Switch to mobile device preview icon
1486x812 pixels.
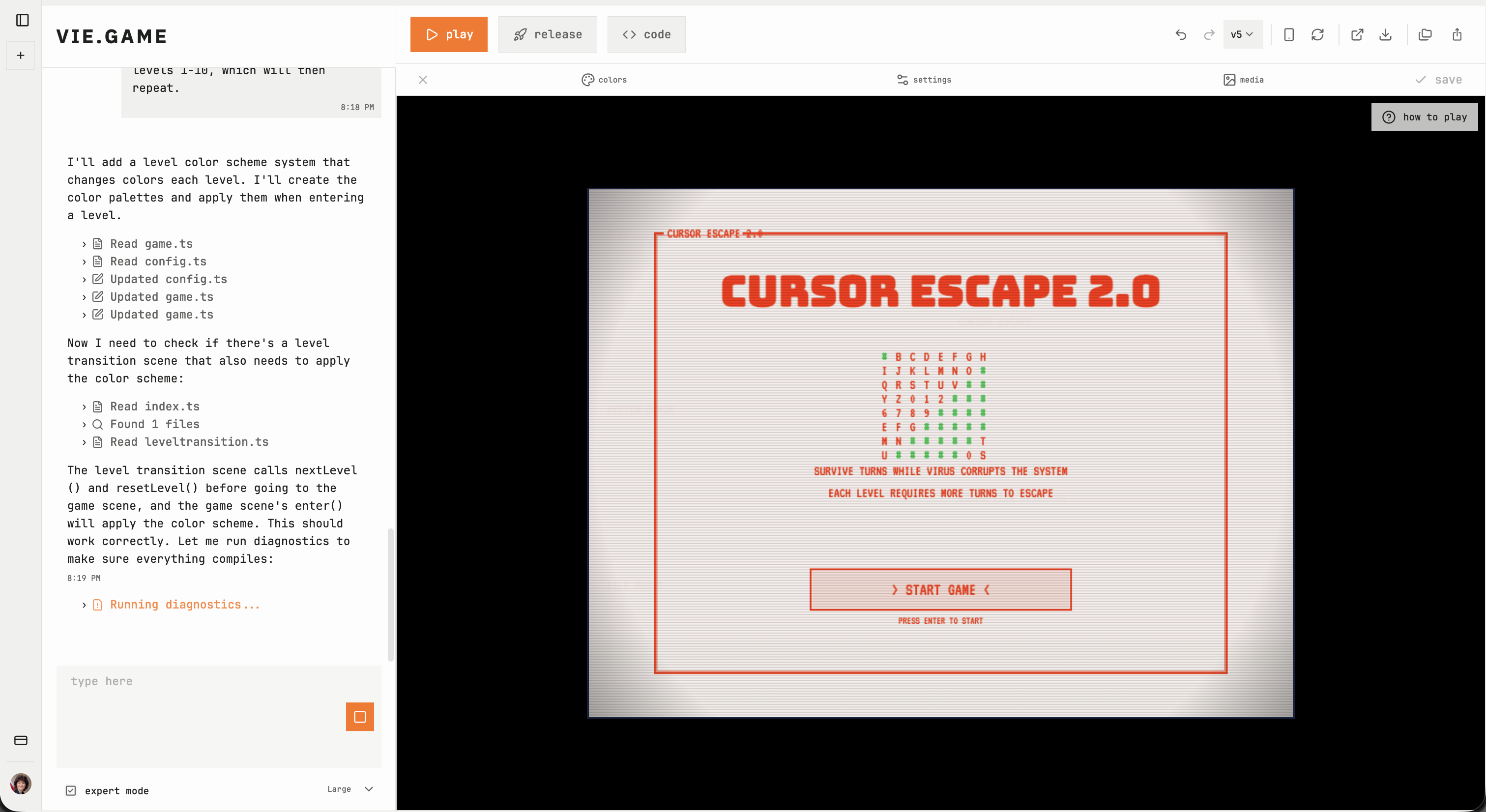tap(1289, 34)
